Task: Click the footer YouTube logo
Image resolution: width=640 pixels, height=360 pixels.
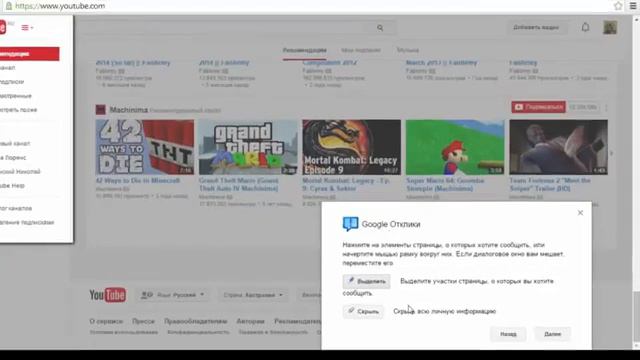Action: (107, 295)
